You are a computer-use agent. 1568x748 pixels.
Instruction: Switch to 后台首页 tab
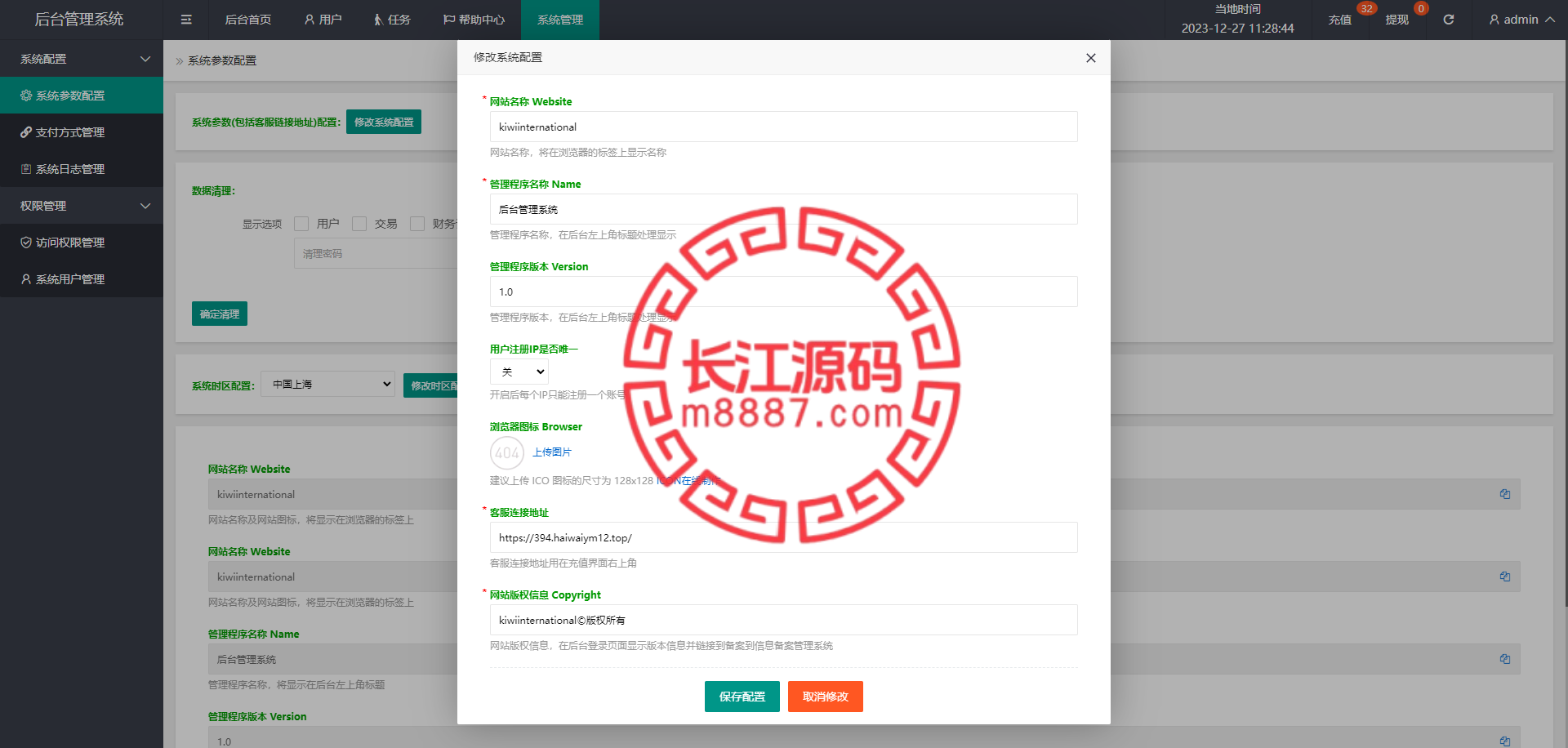[x=247, y=20]
